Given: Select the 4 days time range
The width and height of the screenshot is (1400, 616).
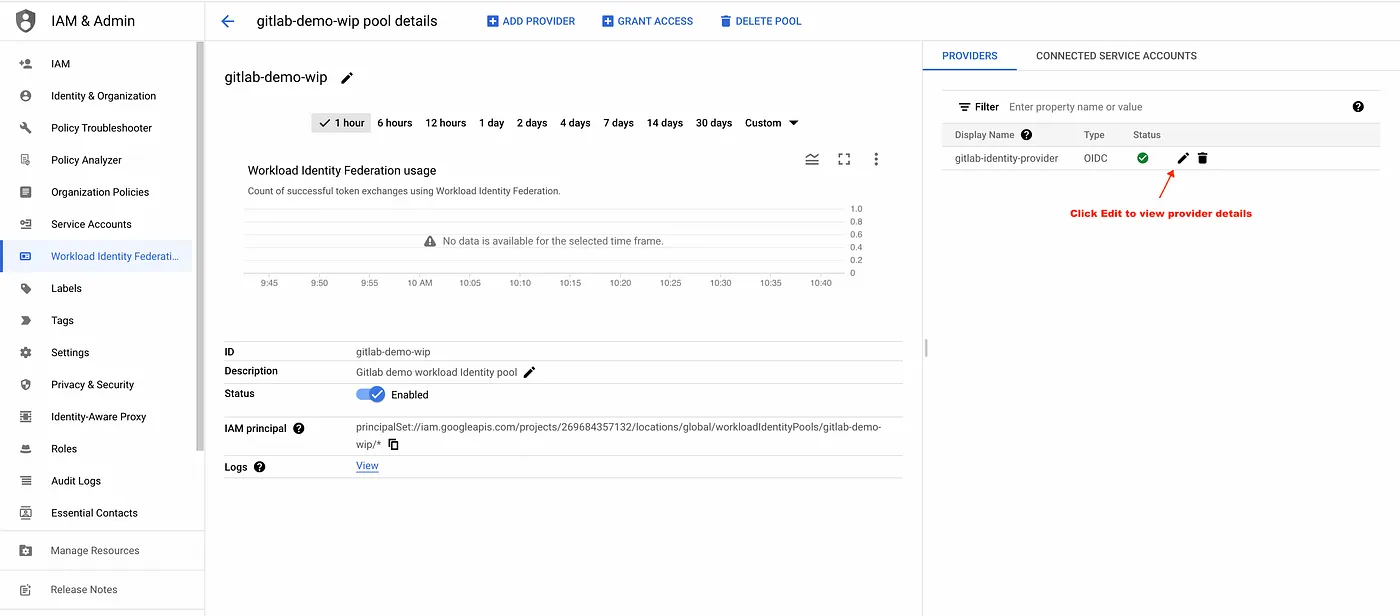Looking at the screenshot, I should pyautogui.click(x=575, y=123).
